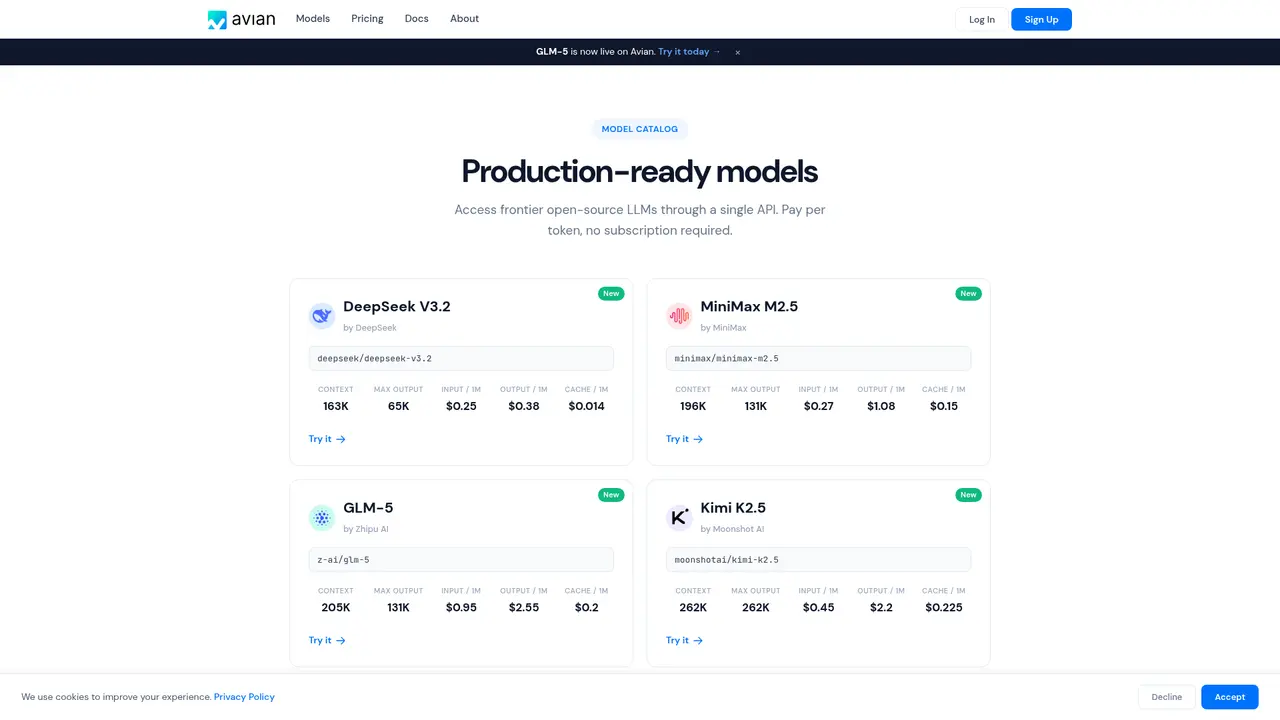Dismiss the GLM-5 announcement banner
The width and height of the screenshot is (1280, 720).
click(738, 52)
